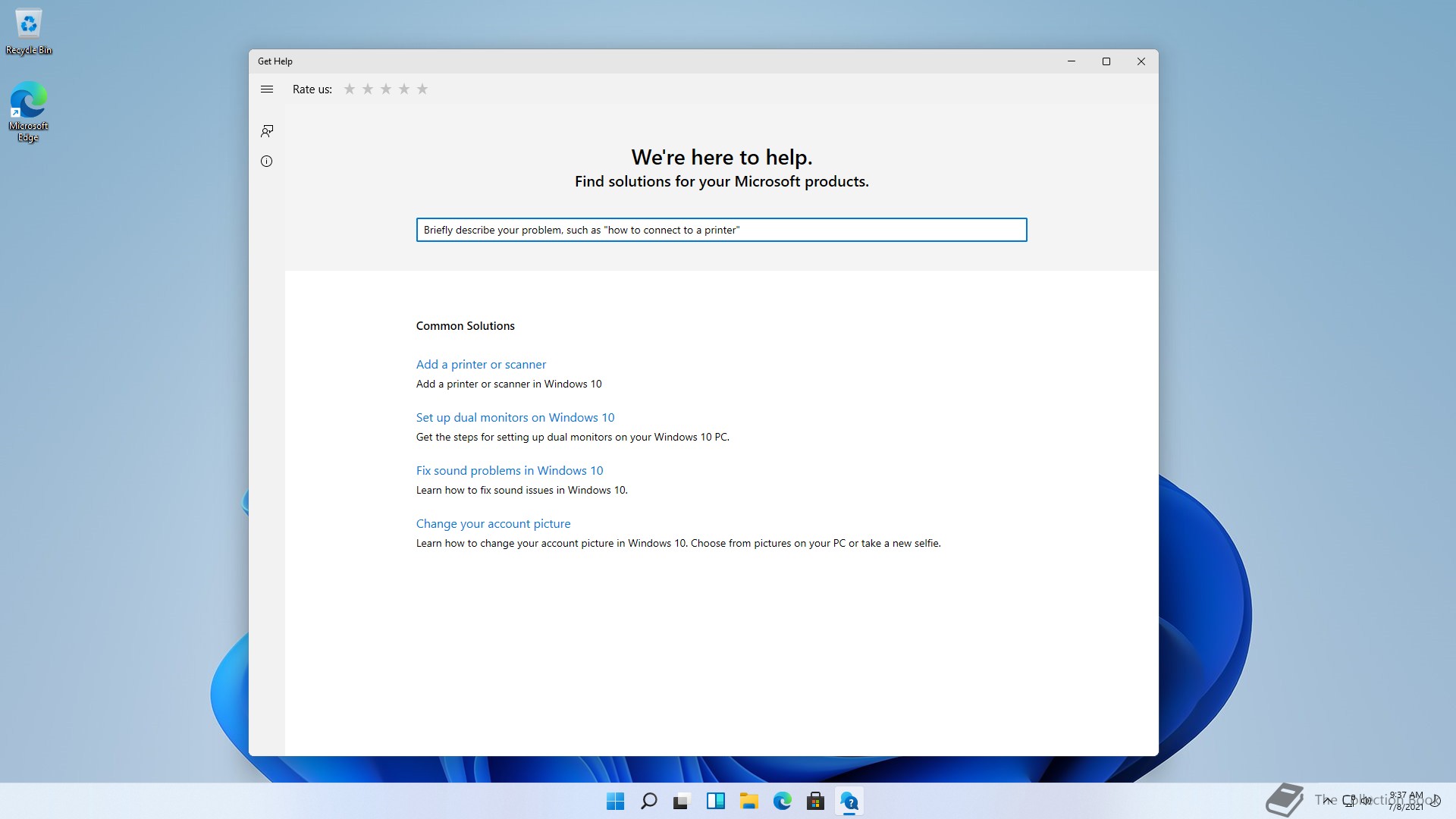The width and height of the screenshot is (1456, 819).
Task: Focus the problem description search box
Action: [721, 230]
